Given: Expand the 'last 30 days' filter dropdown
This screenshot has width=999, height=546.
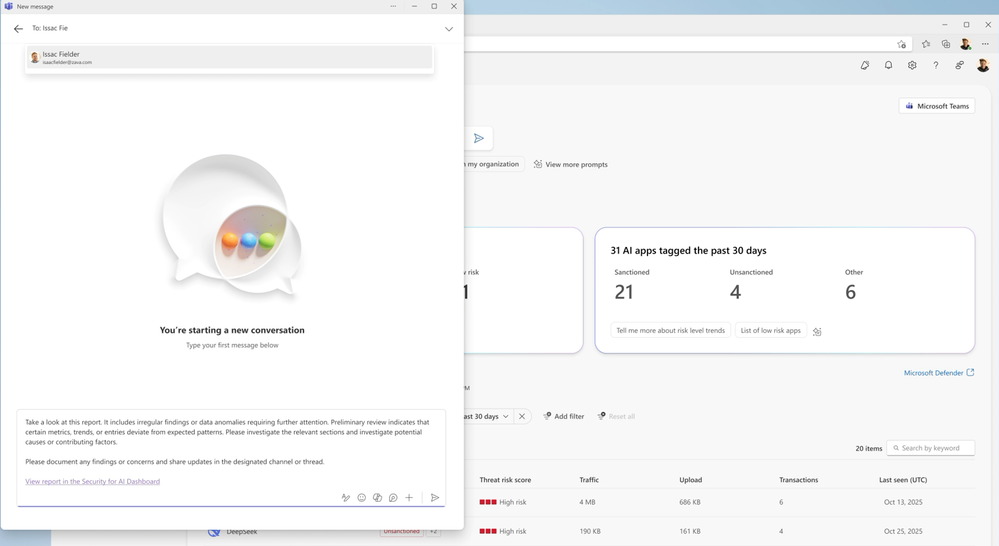Looking at the screenshot, I should [487, 417].
